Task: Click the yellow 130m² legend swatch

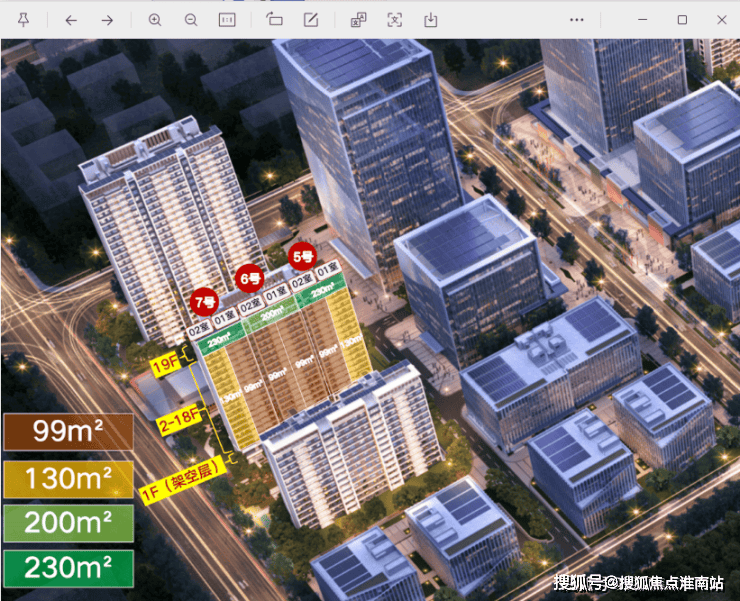Action: (x=68, y=478)
